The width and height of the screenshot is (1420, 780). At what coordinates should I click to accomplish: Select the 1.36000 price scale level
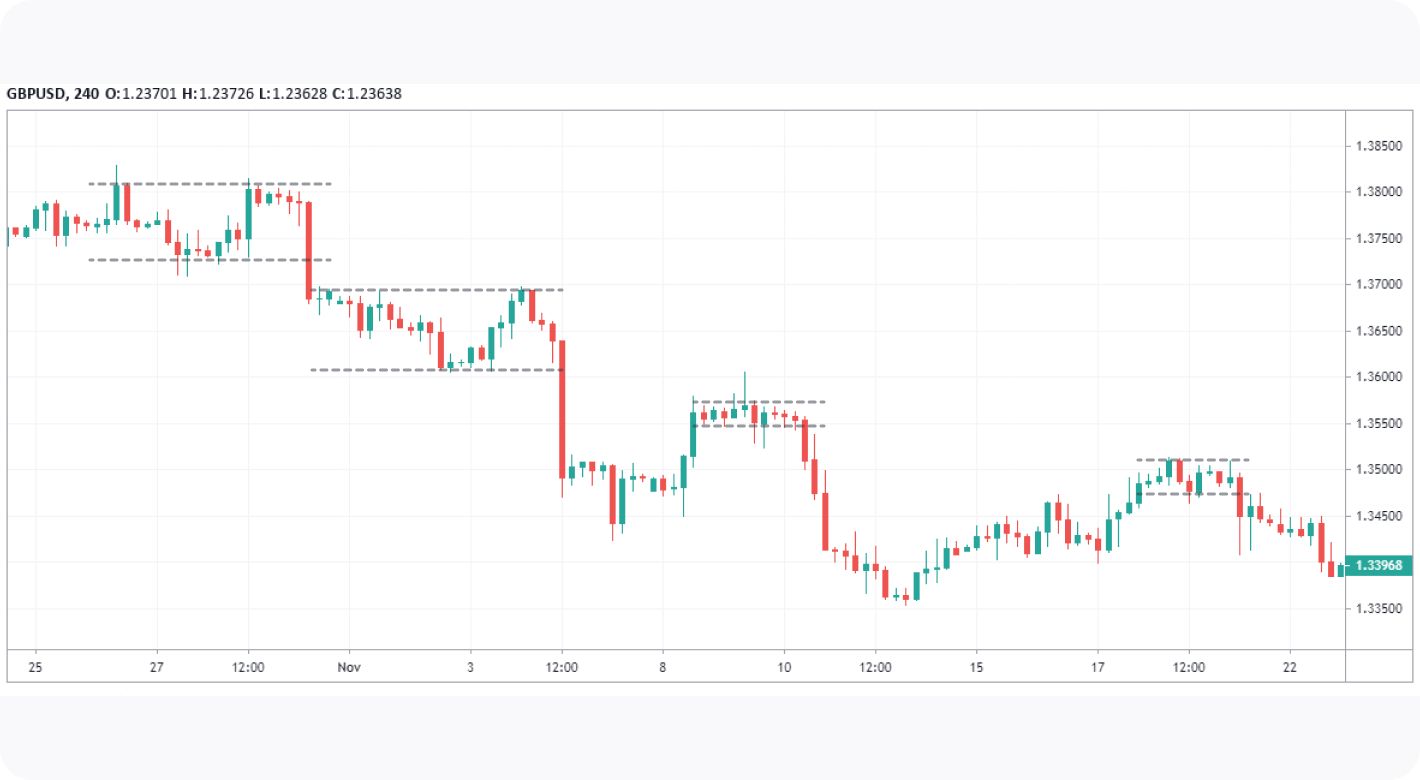coord(1378,377)
